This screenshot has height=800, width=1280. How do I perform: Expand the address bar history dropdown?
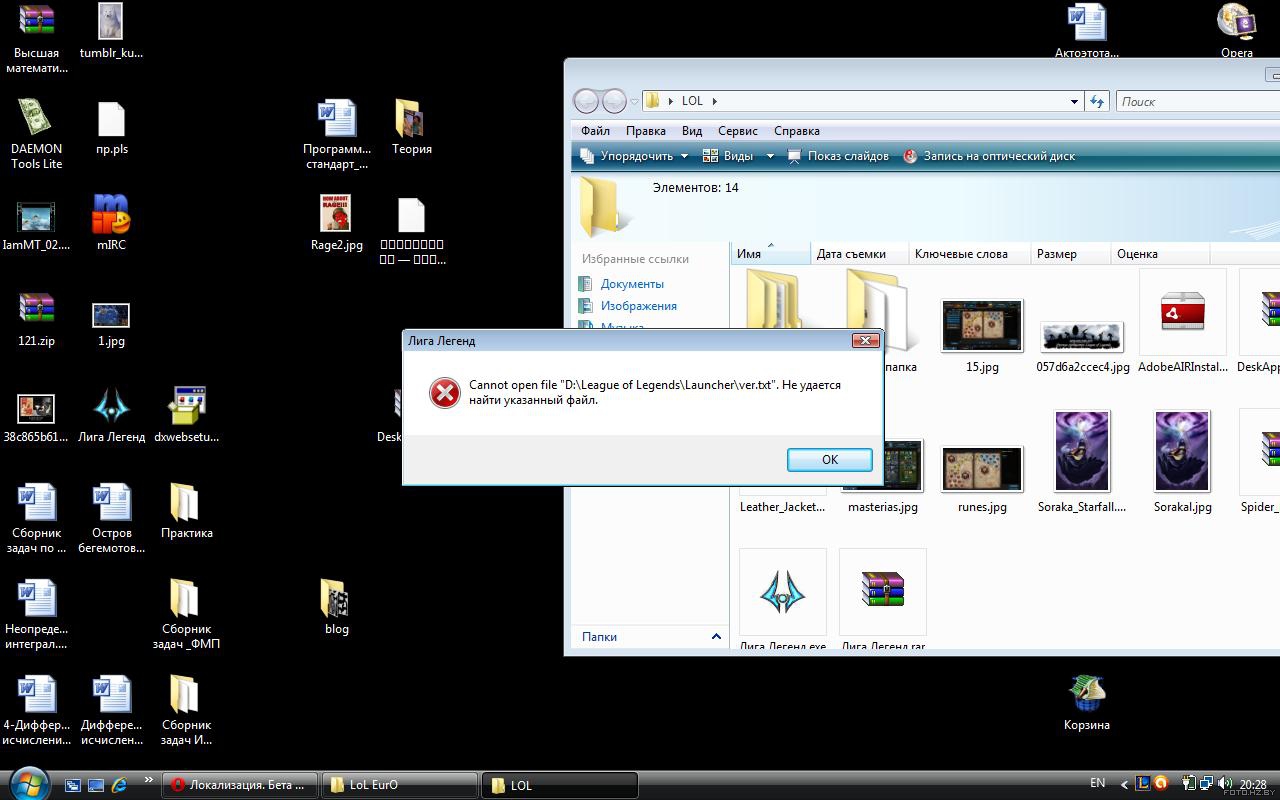tap(1074, 101)
